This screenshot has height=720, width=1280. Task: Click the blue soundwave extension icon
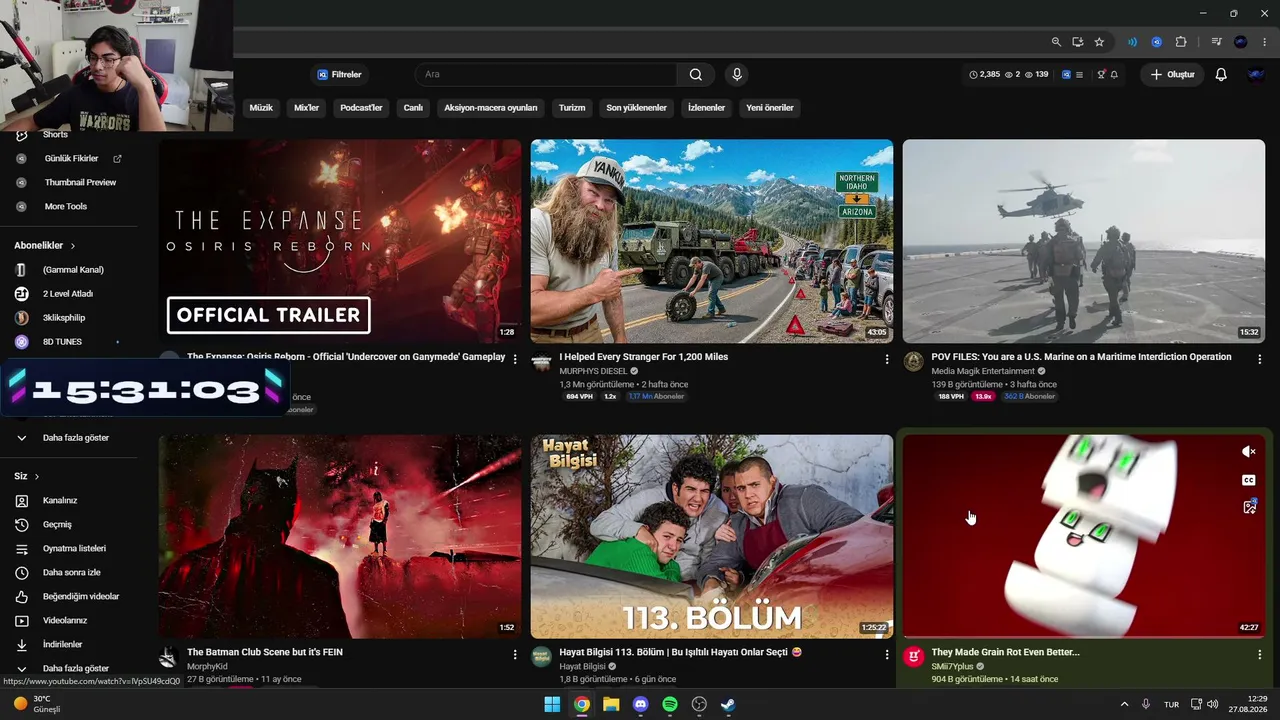click(x=1132, y=42)
